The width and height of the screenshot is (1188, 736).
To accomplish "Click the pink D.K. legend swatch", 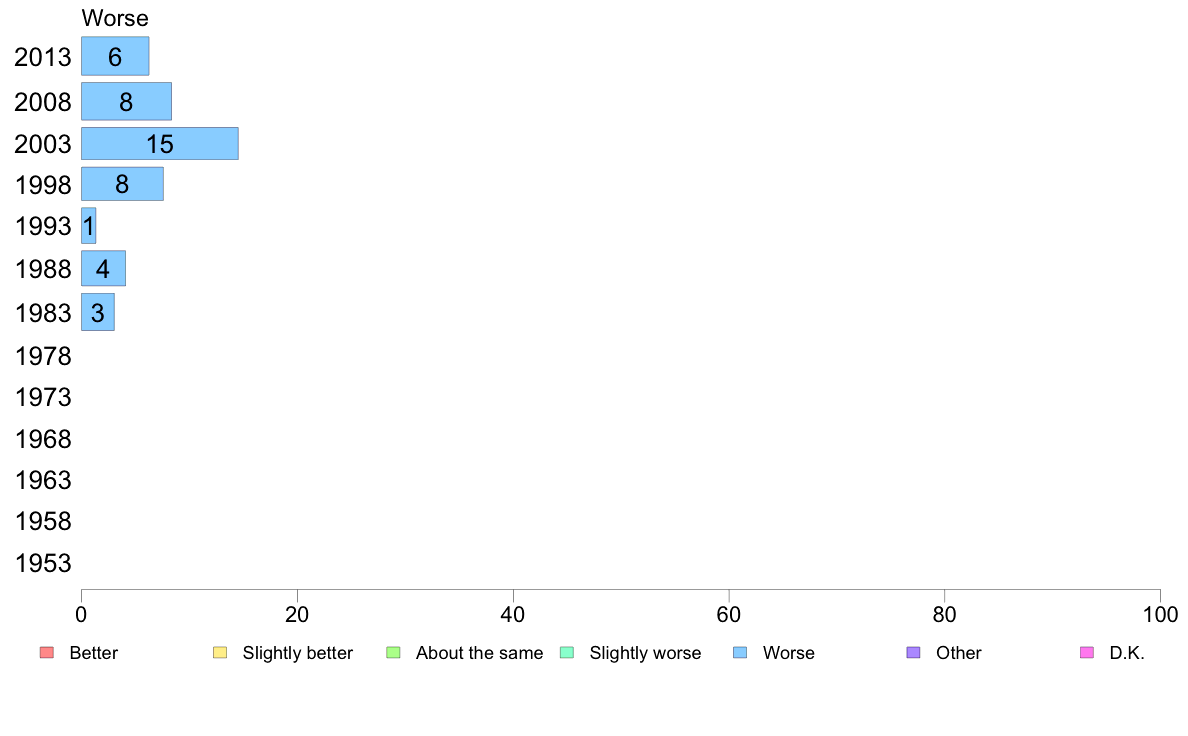I will [1087, 653].
